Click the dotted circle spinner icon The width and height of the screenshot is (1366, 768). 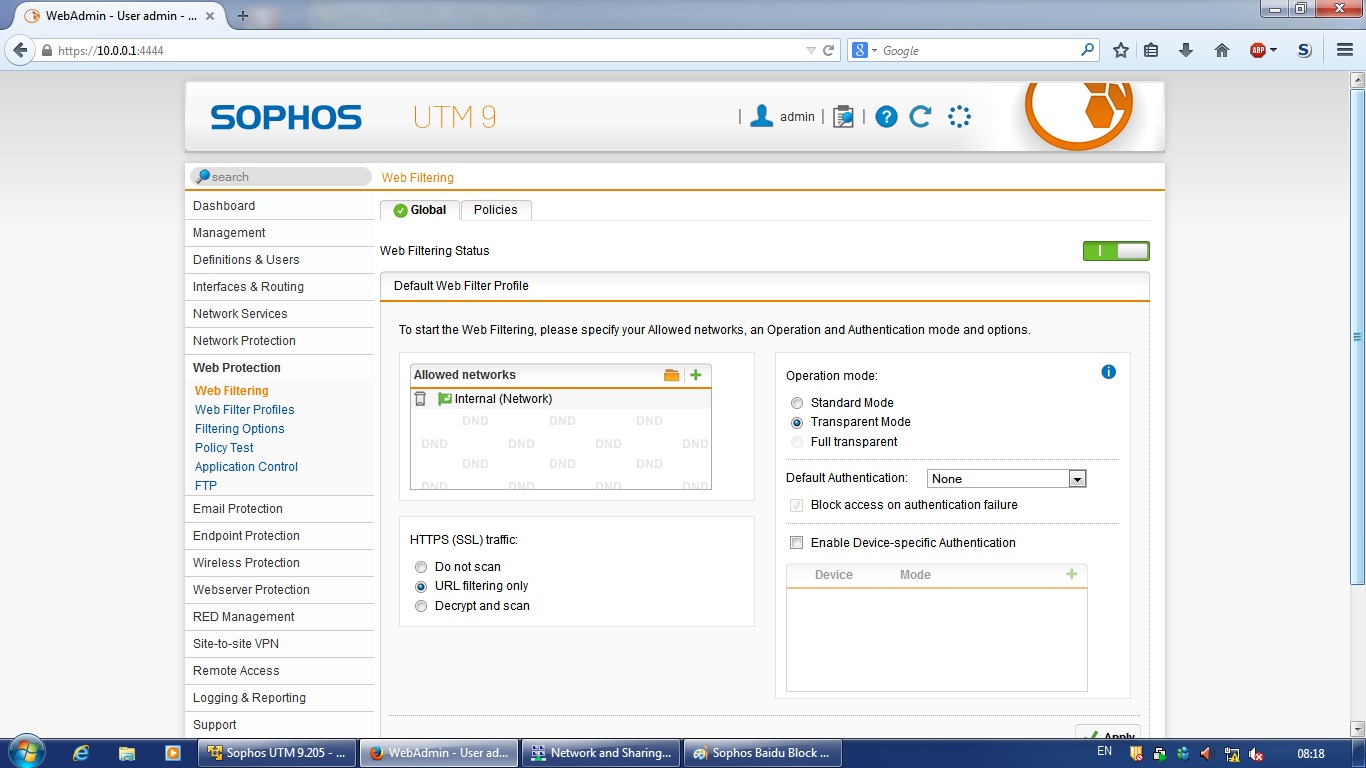pos(959,117)
